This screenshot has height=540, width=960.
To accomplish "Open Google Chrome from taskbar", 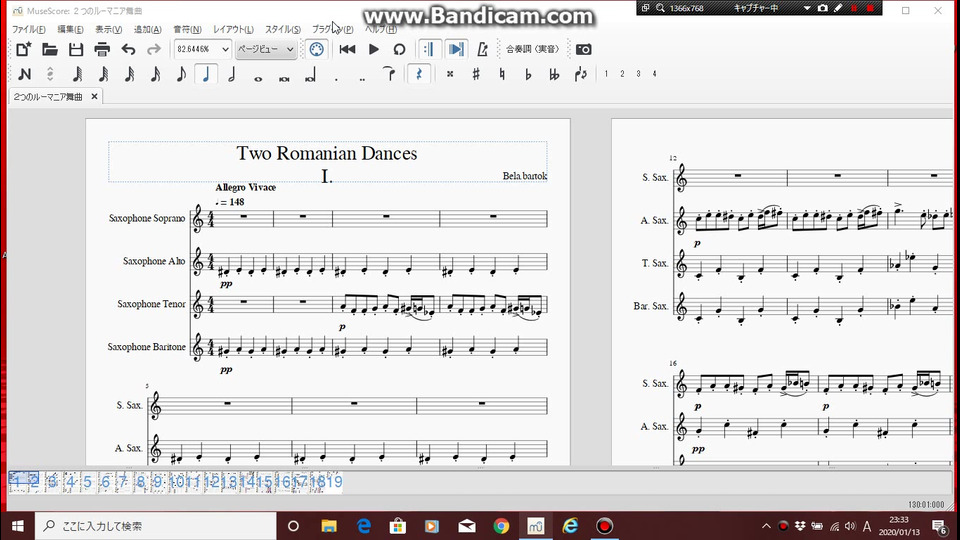I will [501, 526].
